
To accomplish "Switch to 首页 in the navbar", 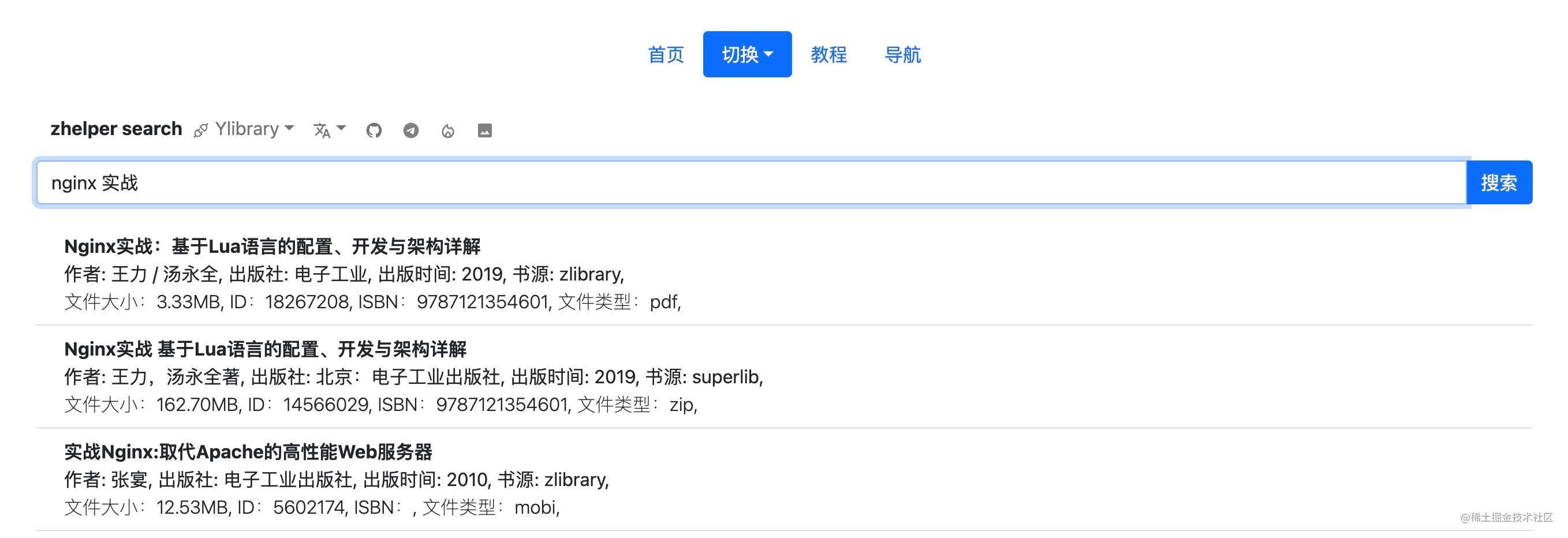I will click(666, 55).
